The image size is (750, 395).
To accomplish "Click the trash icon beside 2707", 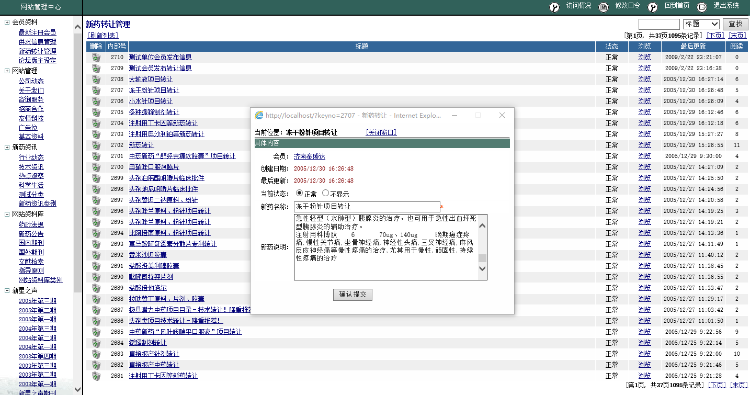I will [x=96, y=90].
